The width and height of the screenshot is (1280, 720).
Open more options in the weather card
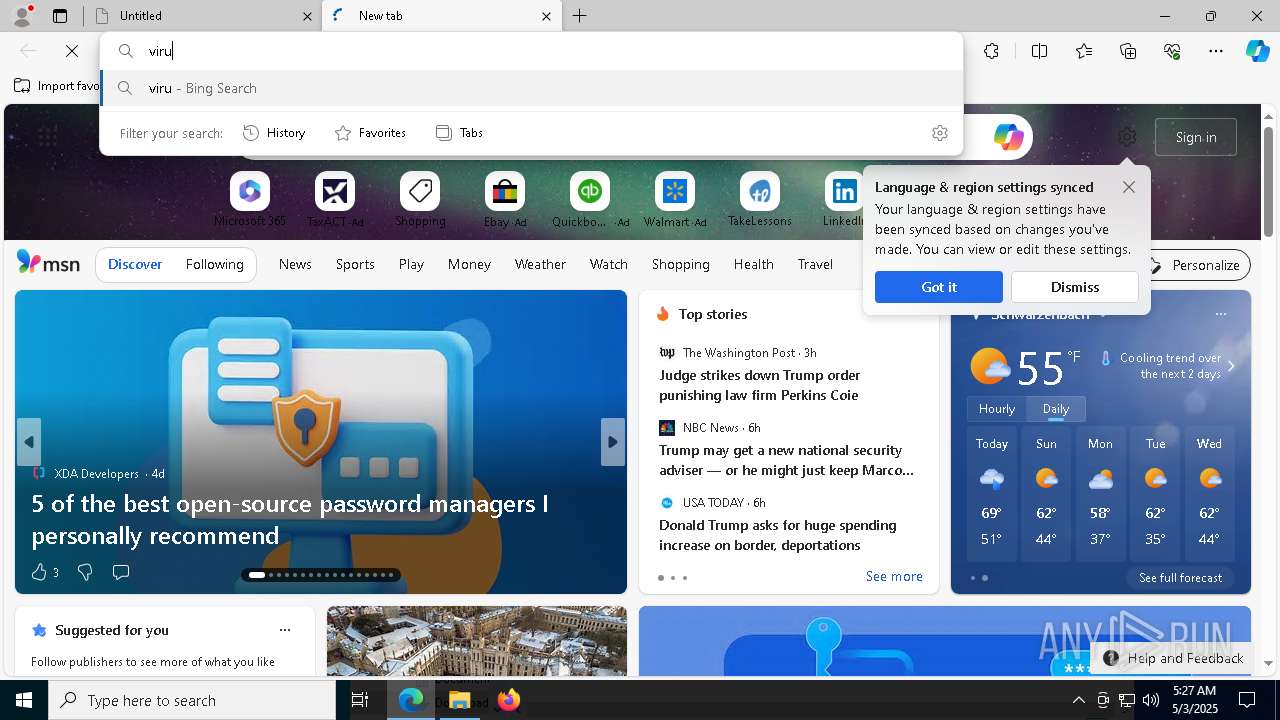[x=1220, y=314]
